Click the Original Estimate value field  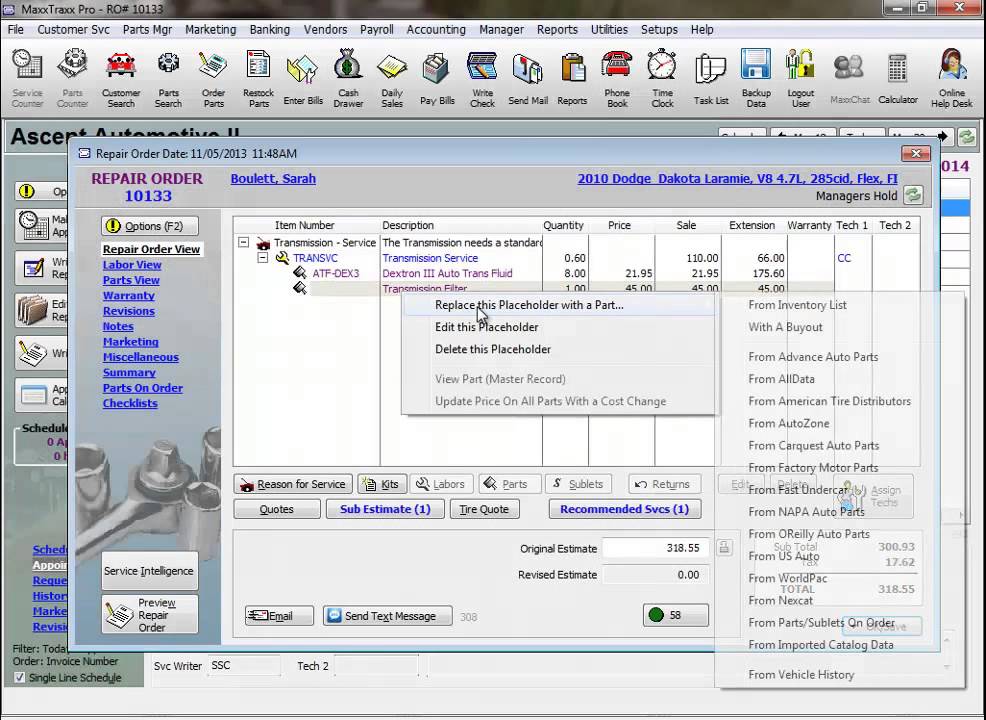coord(655,548)
